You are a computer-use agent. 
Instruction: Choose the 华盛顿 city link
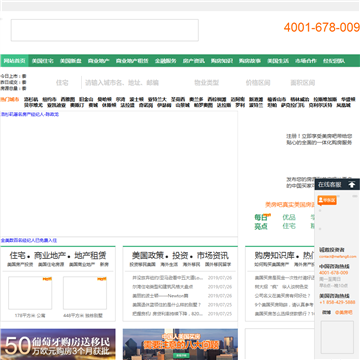(x=348, y=99)
